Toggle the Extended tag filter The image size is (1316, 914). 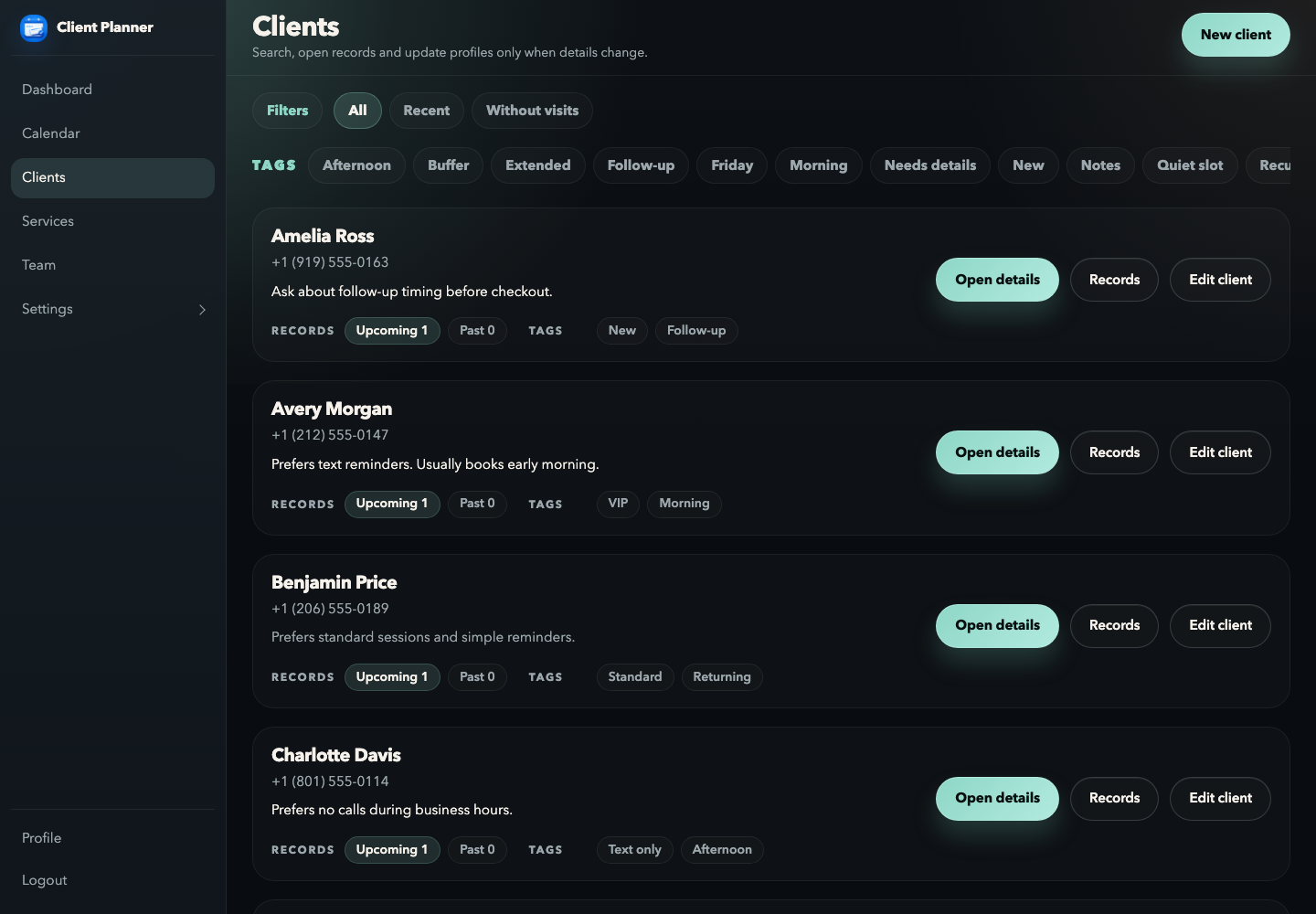[537, 165]
